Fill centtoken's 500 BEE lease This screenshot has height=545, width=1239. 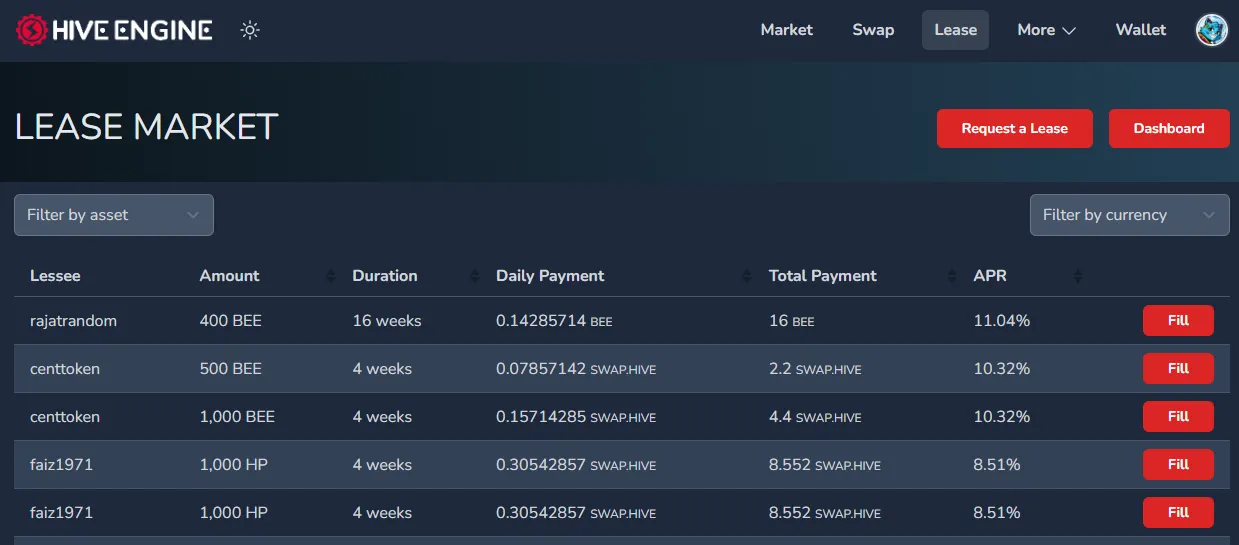tap(1178, 369)
